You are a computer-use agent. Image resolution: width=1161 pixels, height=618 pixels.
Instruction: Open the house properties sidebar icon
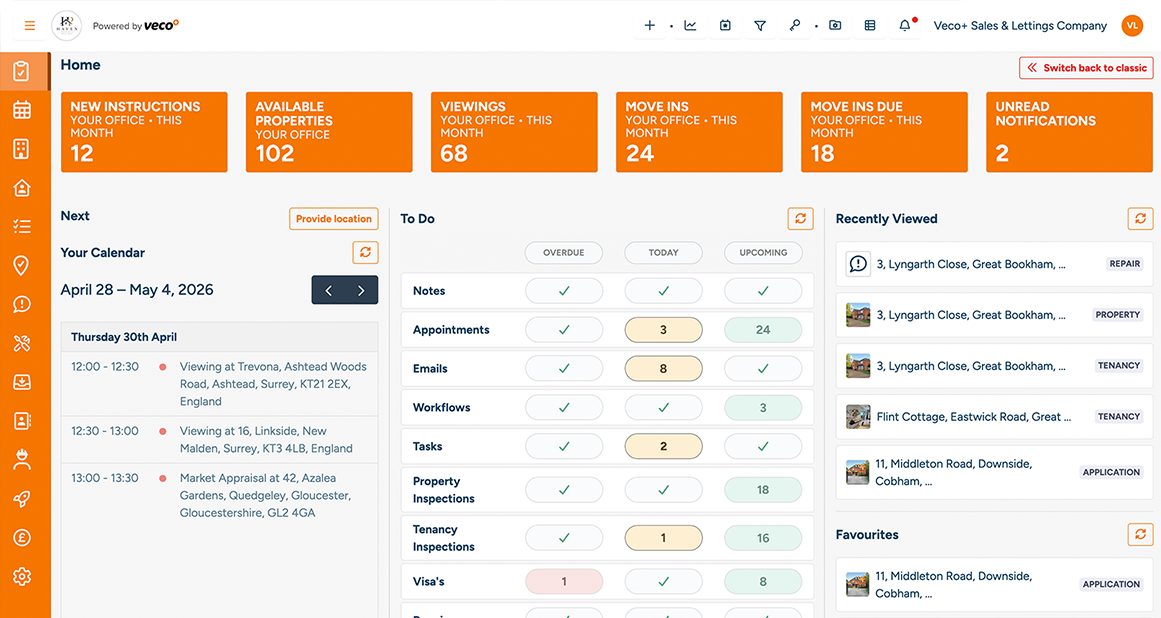[21, 187]
